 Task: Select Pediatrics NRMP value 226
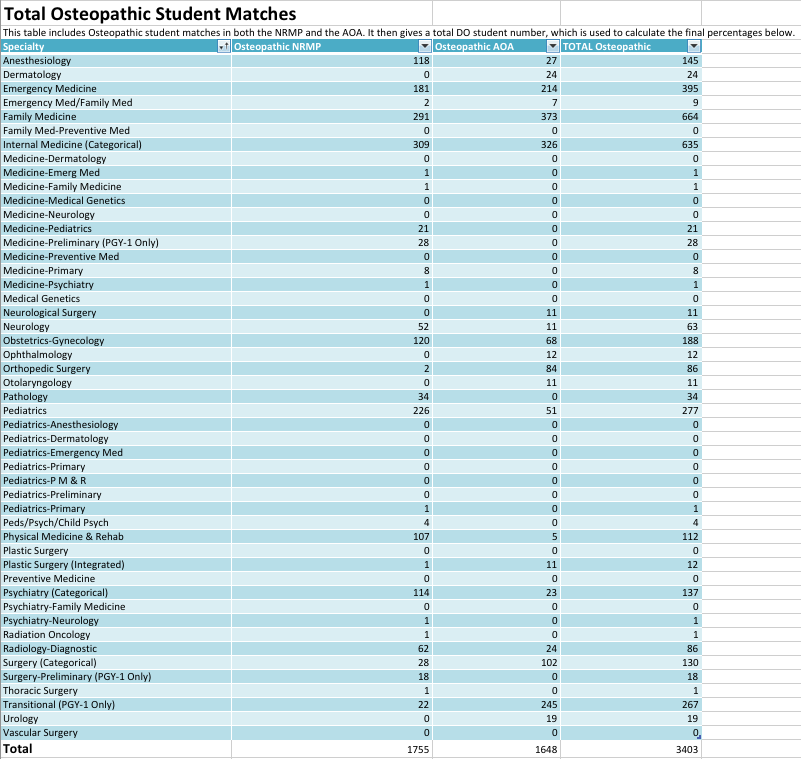tap(421, 411)
